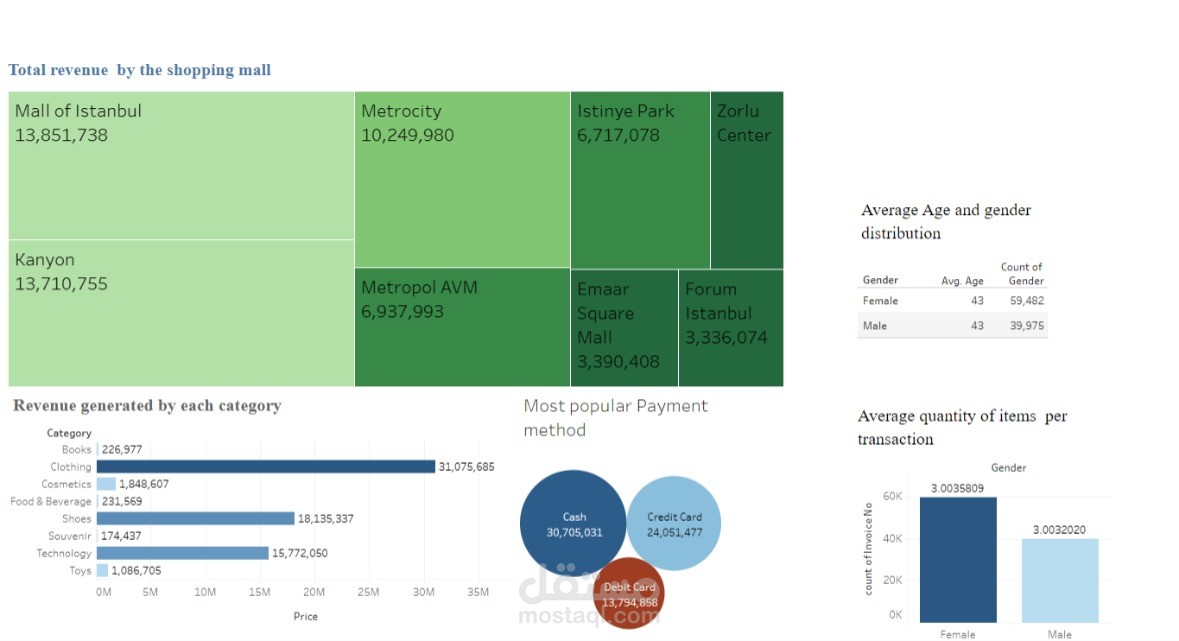The height and width of the screenshot is (641, 1179).
Task: Select the Kanyon treemap tile
Action: 181,313
